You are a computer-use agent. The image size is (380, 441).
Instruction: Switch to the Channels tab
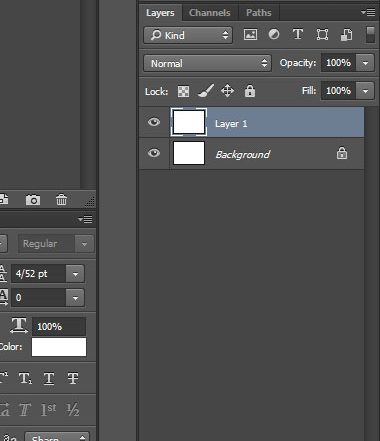(210, 13)
